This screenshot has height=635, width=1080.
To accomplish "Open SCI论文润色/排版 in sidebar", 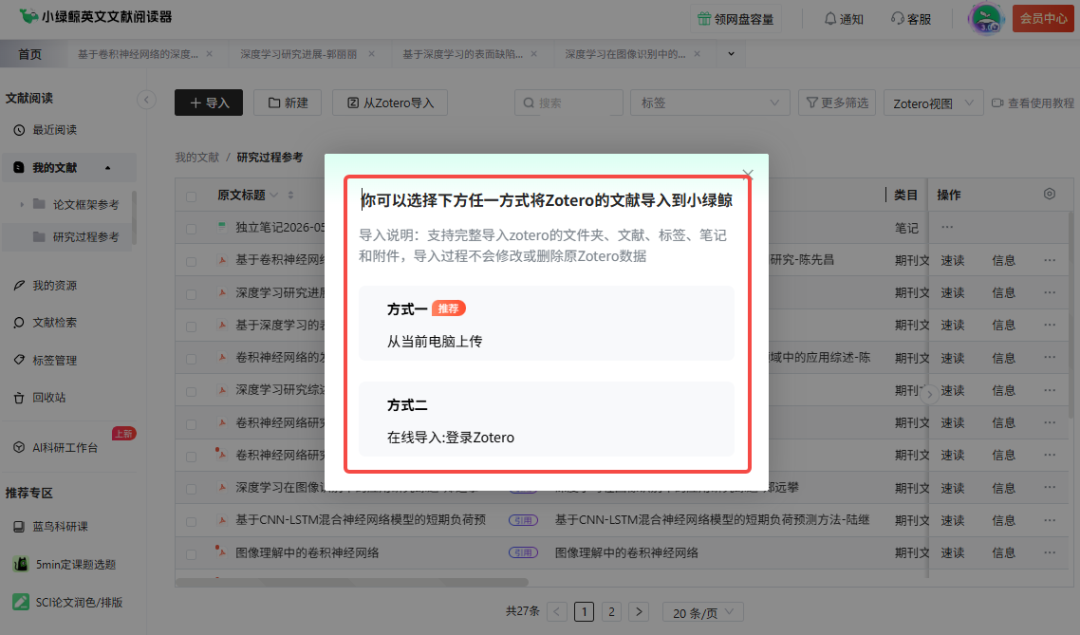I will 68,603.
